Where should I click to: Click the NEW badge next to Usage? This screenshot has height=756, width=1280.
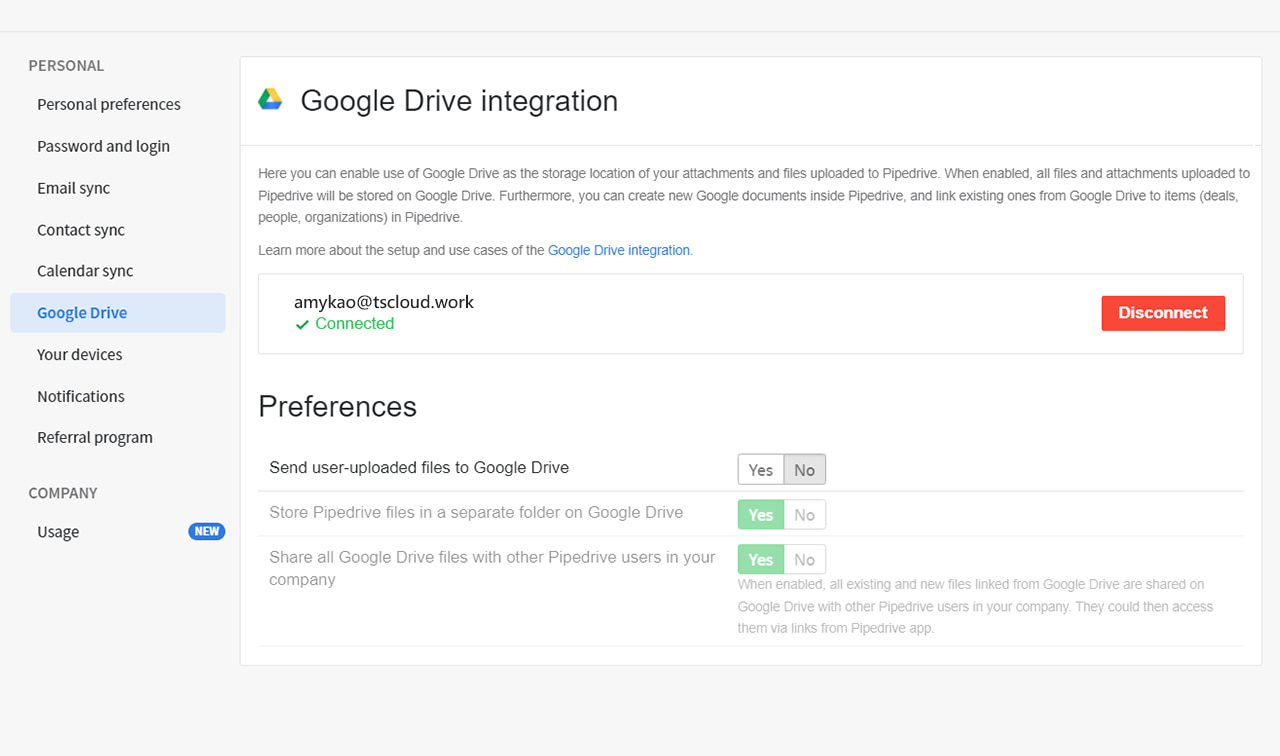pyautogui.click(x=207, y=531)
